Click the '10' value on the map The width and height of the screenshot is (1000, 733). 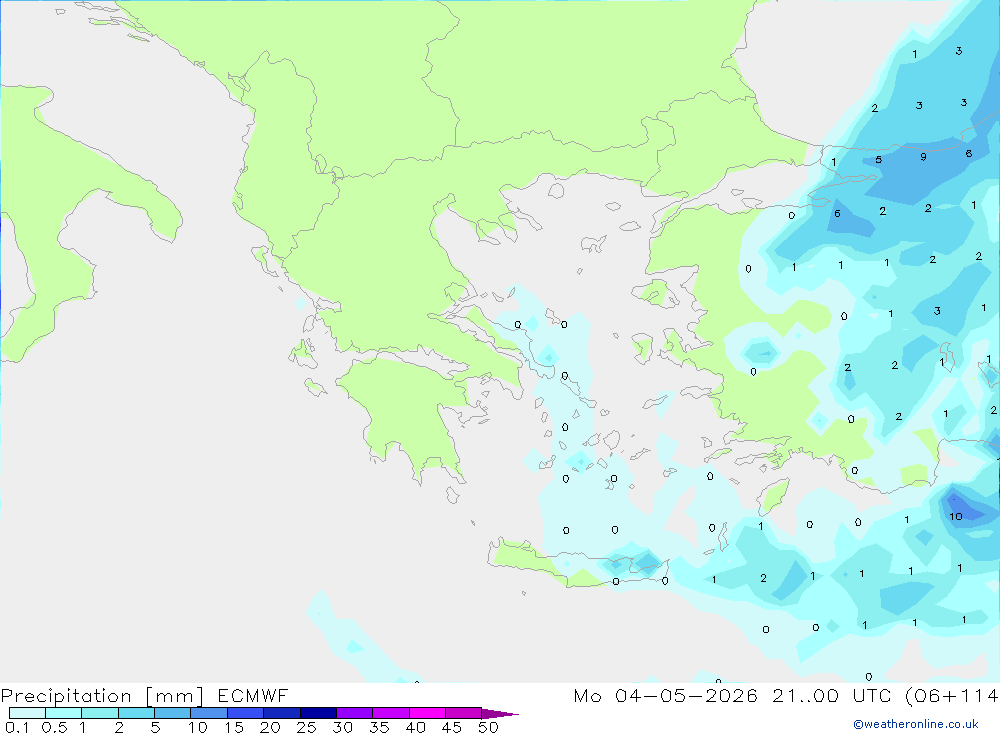(x=956, y=516)
